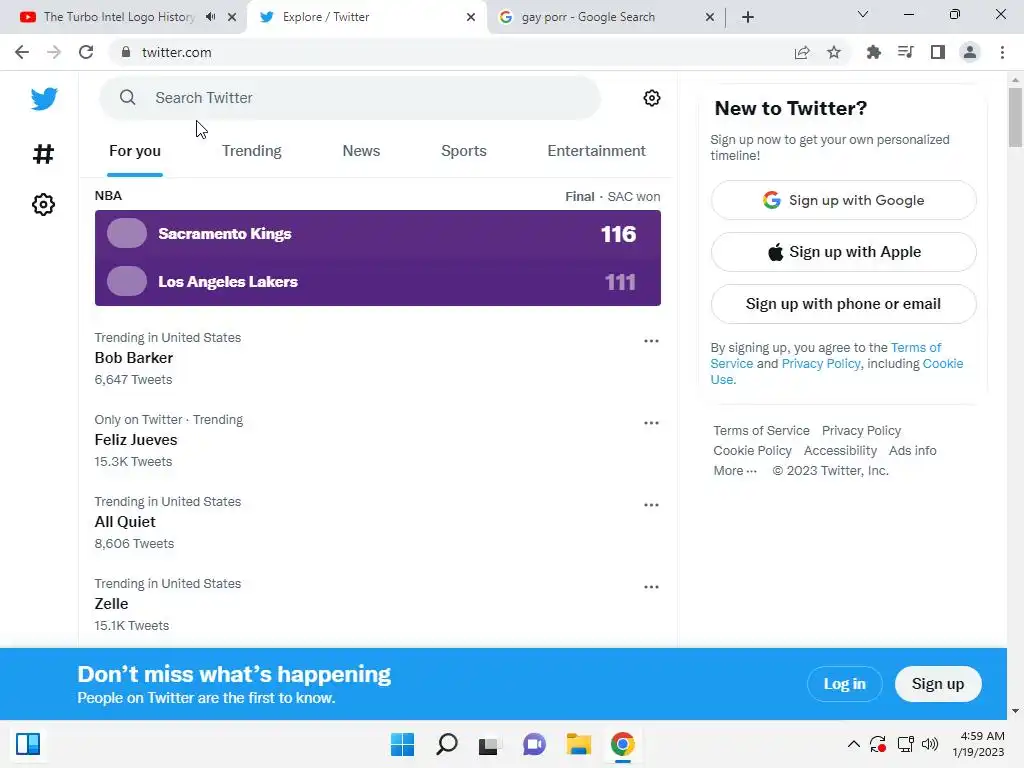The image size is (1024, 768).
Task: Open more options for Zelle trend
Action: tap(651, 586)
